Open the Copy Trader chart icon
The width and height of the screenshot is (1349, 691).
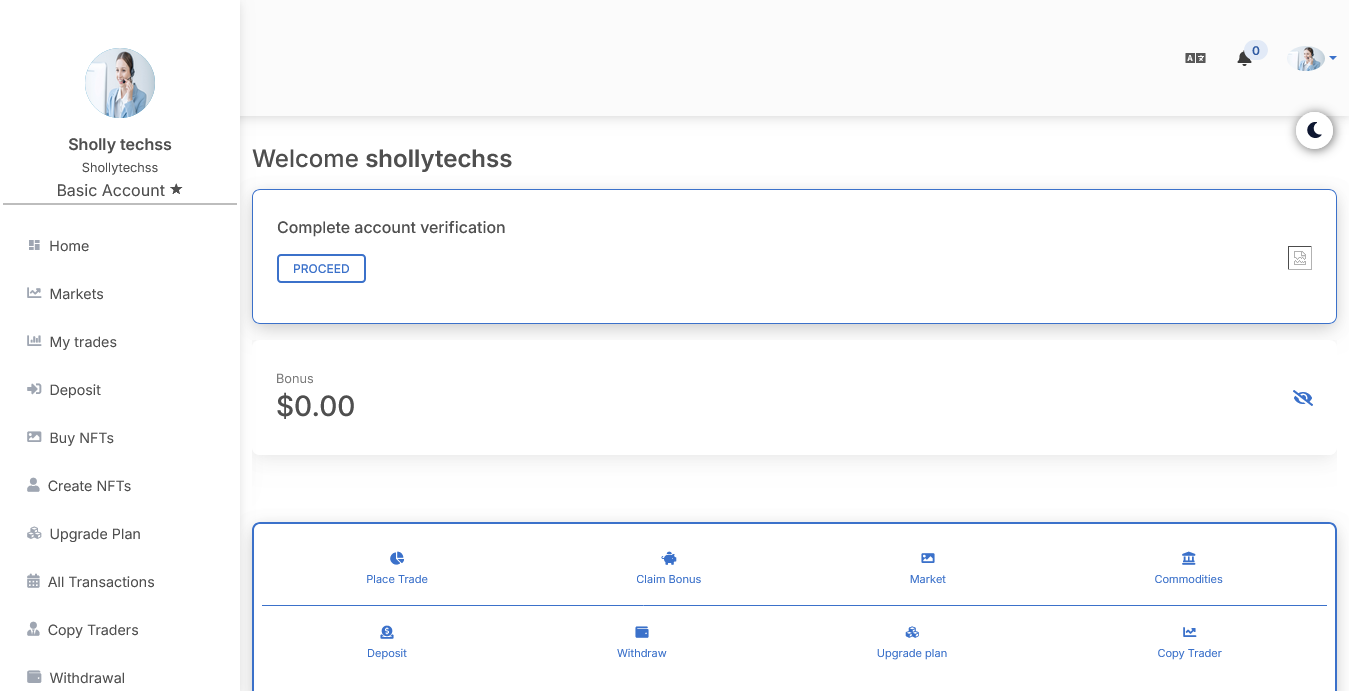(1189, 632)
